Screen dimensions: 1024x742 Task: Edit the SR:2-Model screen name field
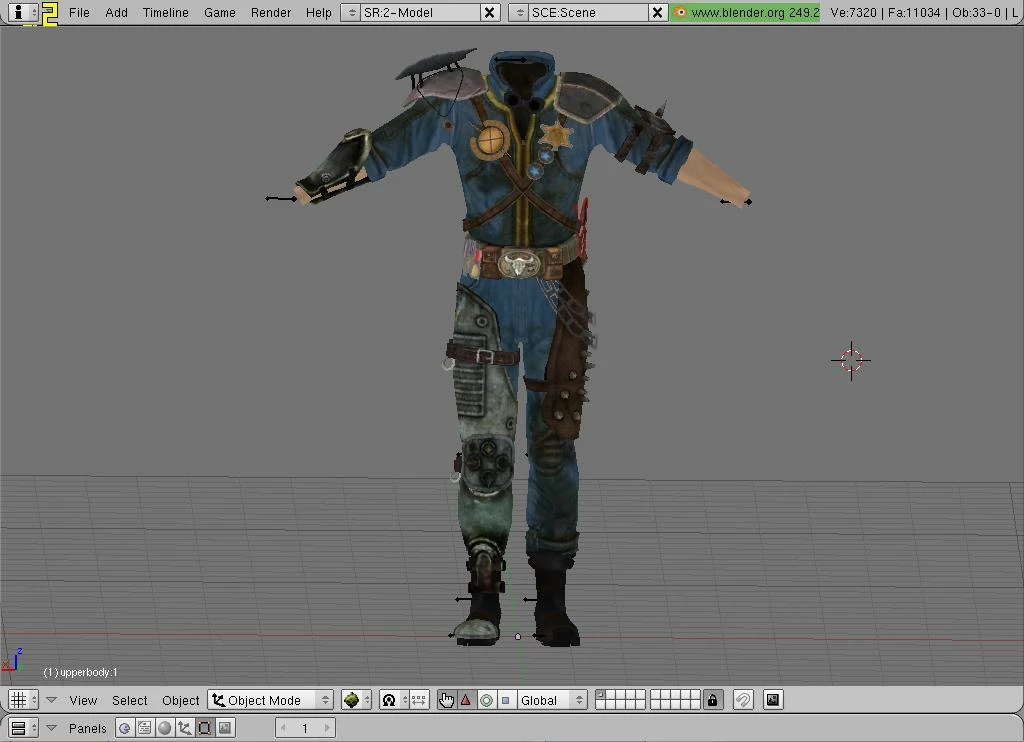point(419,12)
